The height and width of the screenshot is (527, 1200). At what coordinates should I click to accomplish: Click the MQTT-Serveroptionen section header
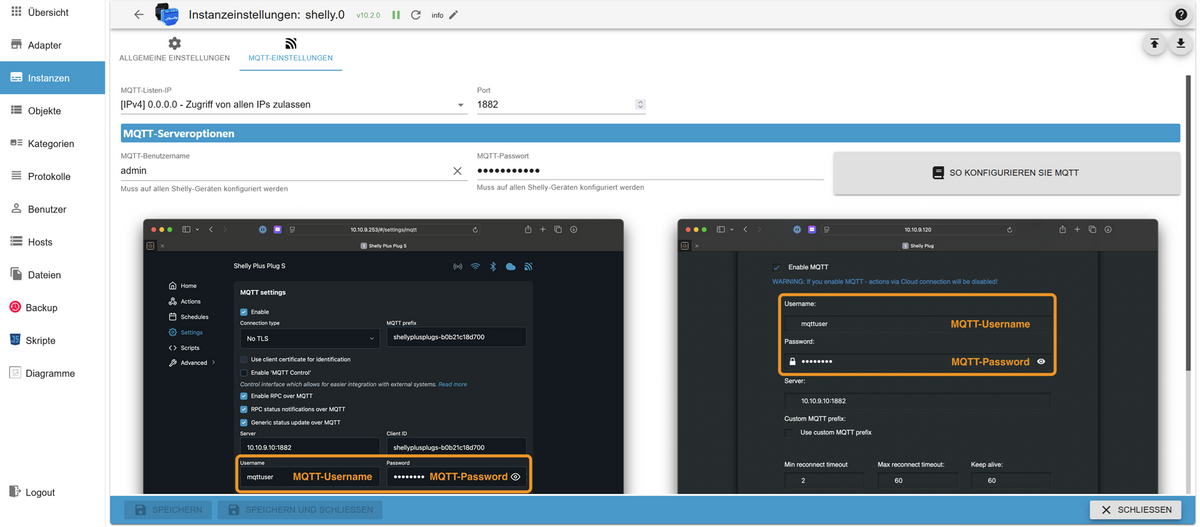[x=651, y=133]
